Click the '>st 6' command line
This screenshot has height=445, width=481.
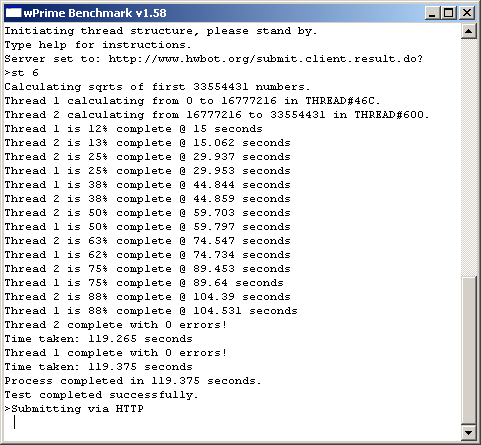(x=22, y=73)
